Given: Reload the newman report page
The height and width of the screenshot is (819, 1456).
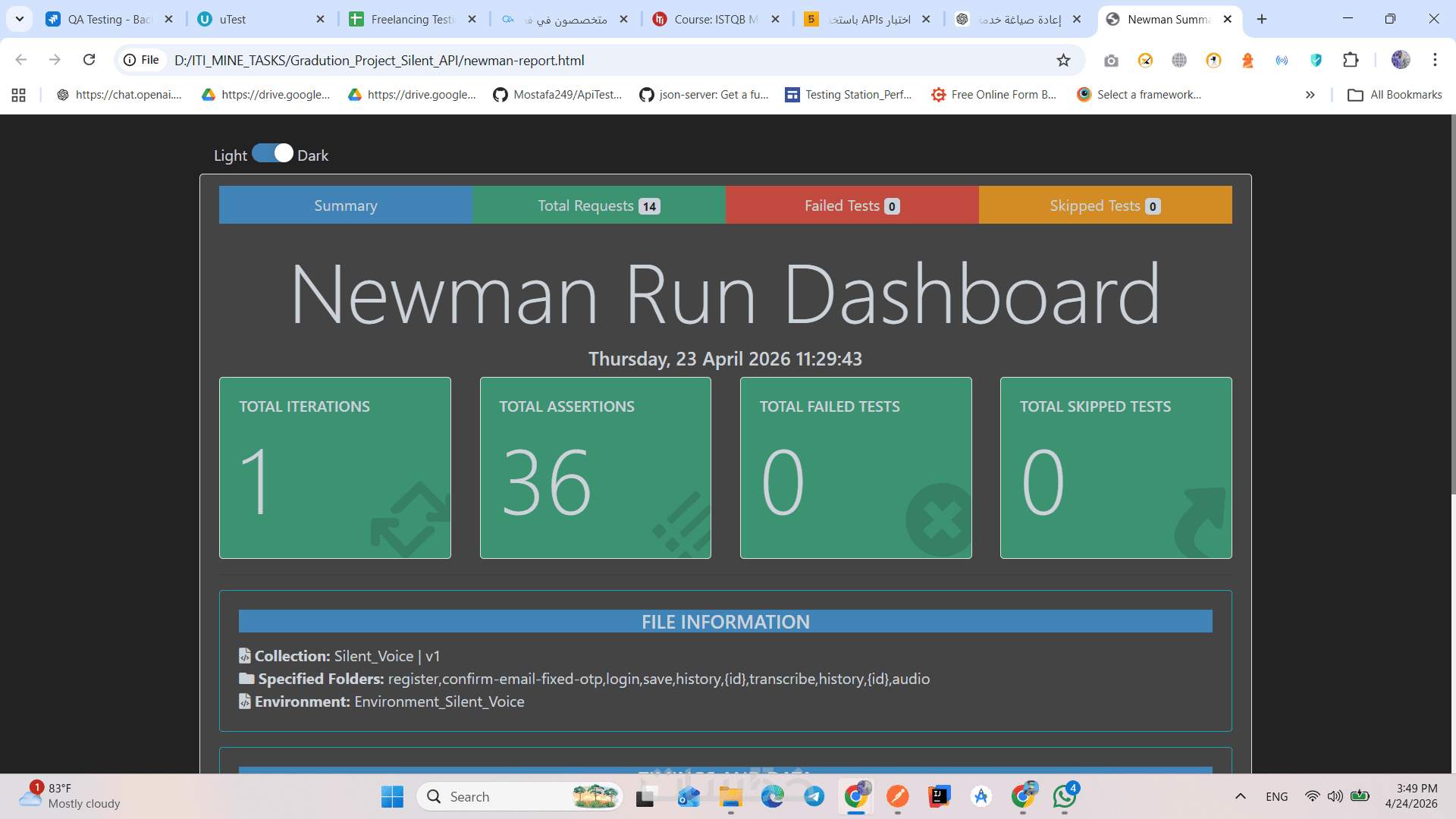Looking at the screenshot, I should point(89,60).
